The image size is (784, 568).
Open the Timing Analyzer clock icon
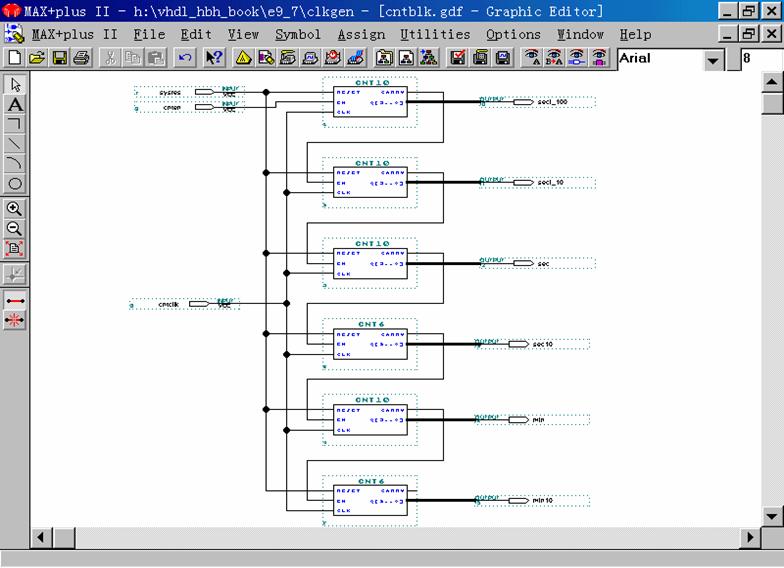pyautogui.click(x=334, y=58)
